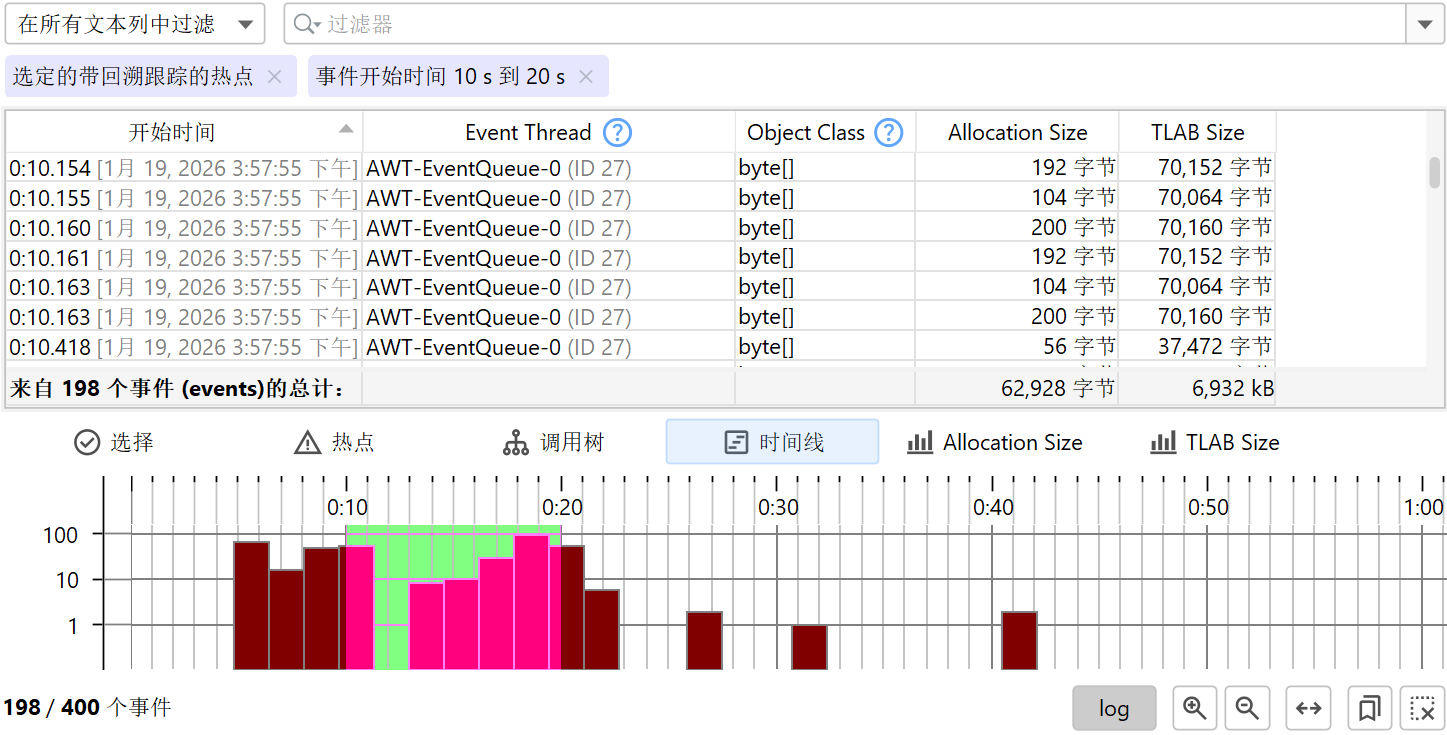Open the filter column scope dropdown
The width and height of the screenshot is (1447, 735).
(x=135, y=24)
